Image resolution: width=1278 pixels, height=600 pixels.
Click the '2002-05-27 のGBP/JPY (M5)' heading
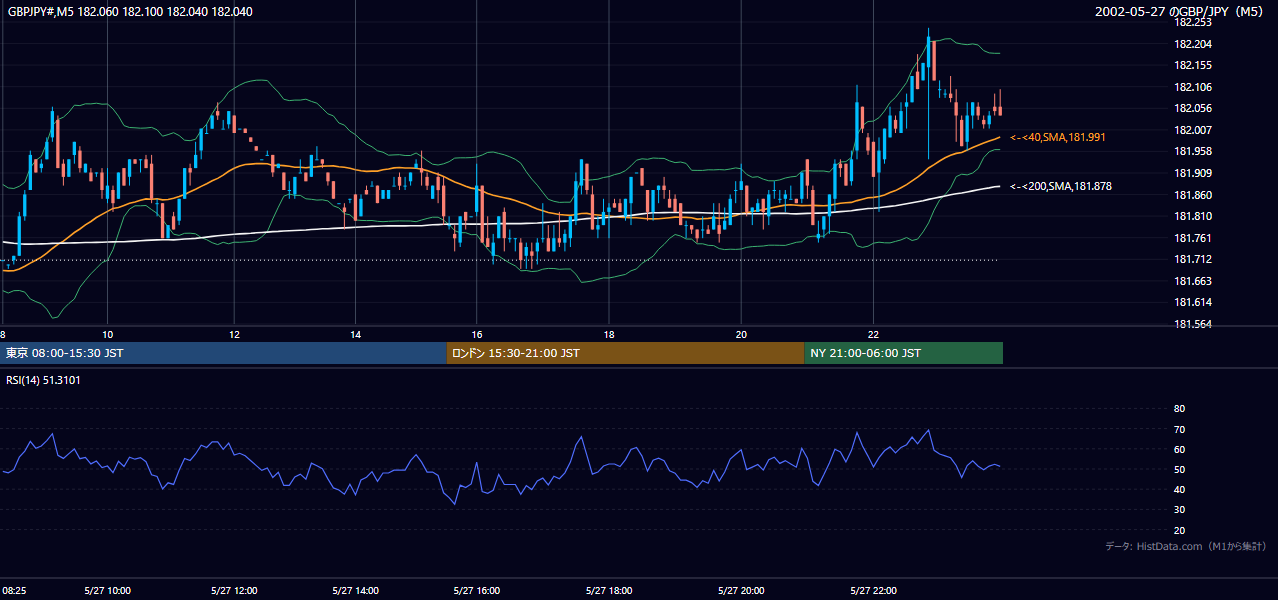(1181, 12)
